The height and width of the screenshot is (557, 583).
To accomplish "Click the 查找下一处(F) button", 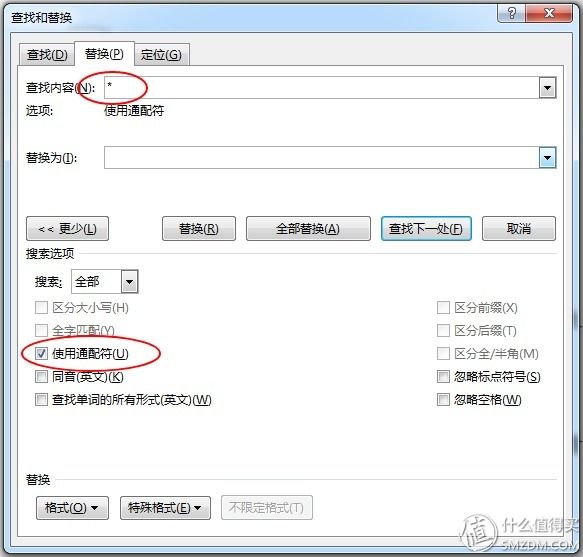I will pos(426,229).
